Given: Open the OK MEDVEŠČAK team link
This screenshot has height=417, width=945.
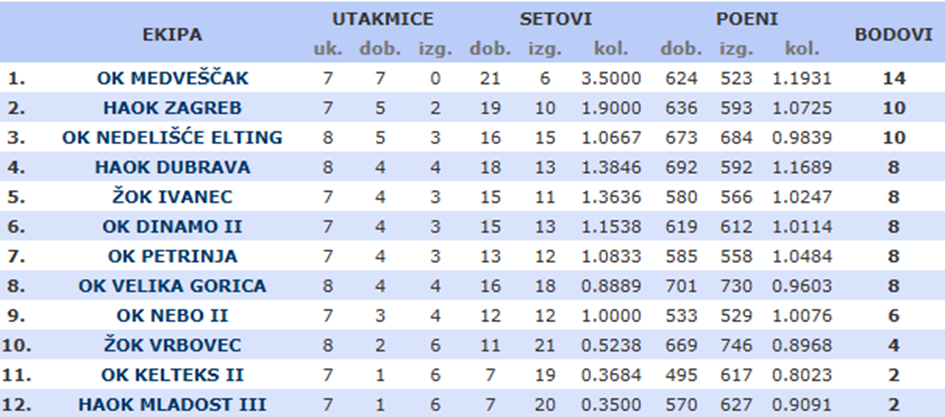Looking at the screenshot, I should 172,78.
